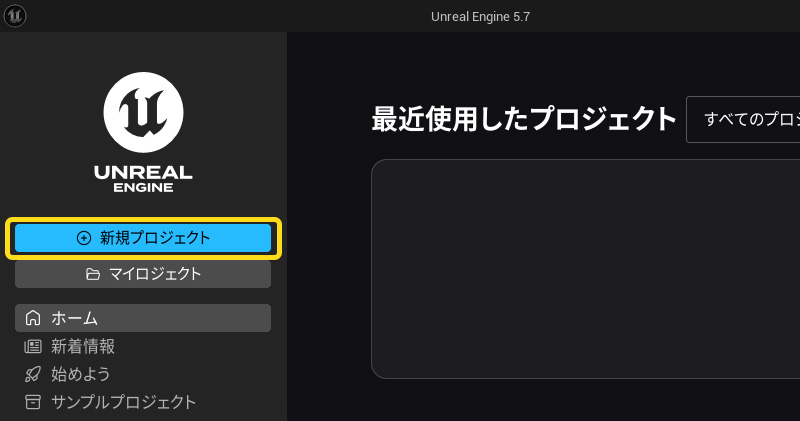Click the archive box icon beside サンプルプロジェクト

[x=33, y=402]
